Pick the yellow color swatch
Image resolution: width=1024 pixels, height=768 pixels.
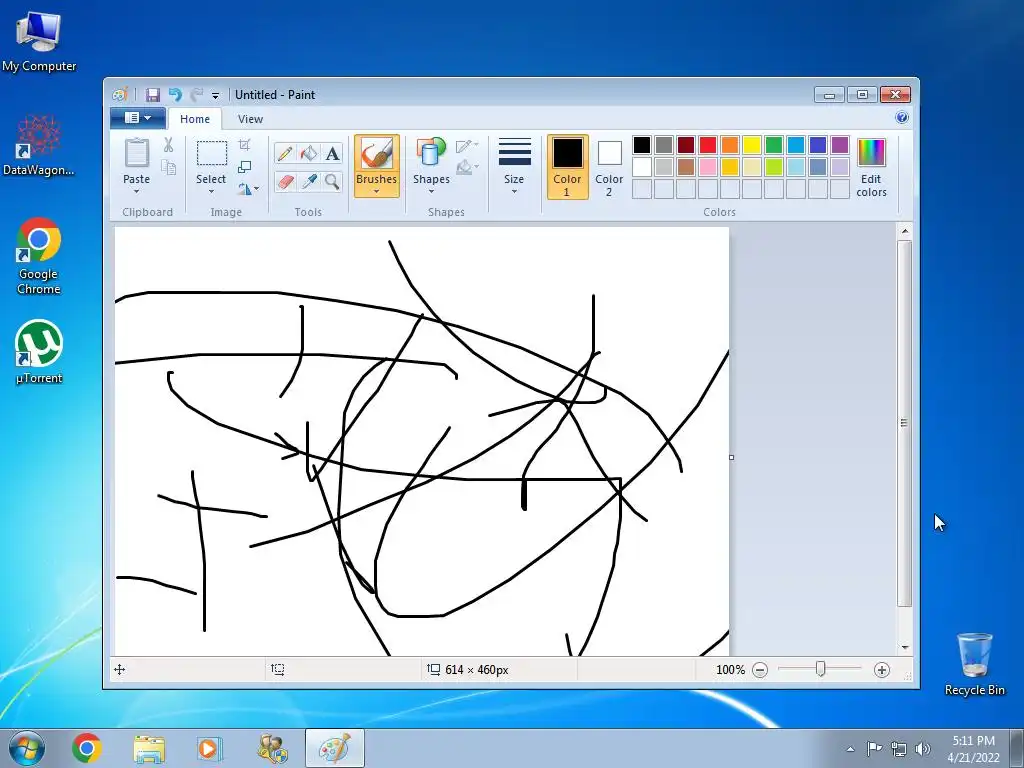(x=752, y=145)
